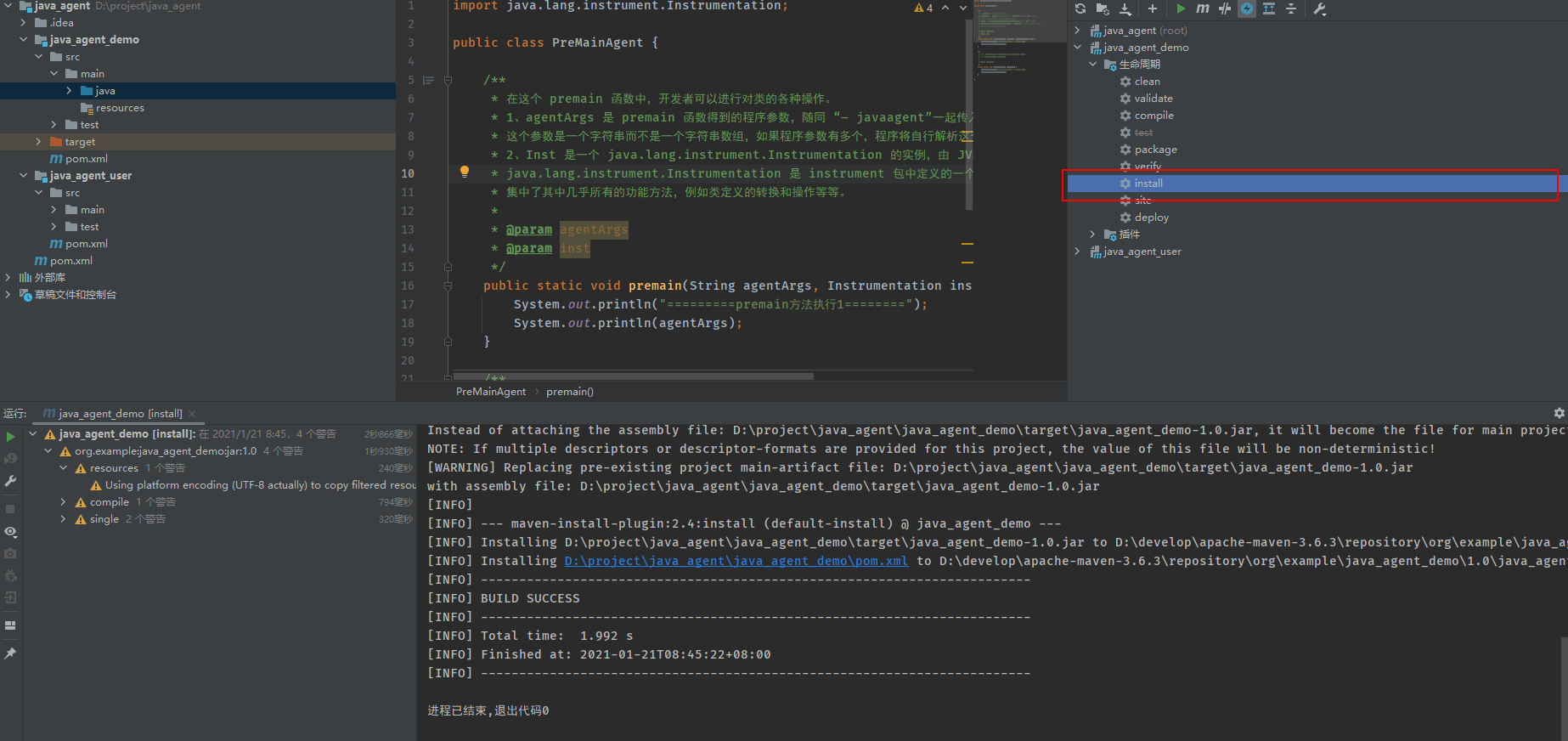Show Maven dependencies diagram

tap(1269, 8)
